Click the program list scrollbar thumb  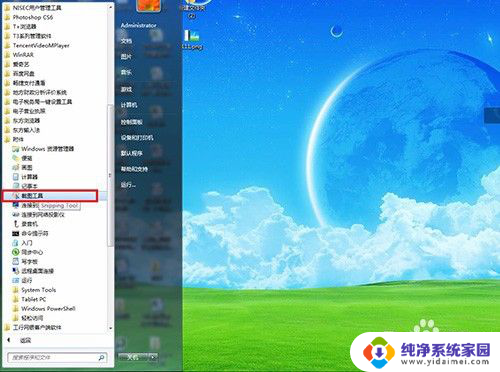[x=110, y=175]
